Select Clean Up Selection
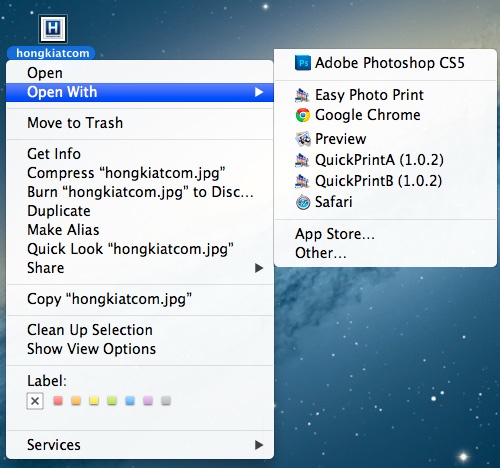This screenshot has width=500, height=468. point(140,330)
